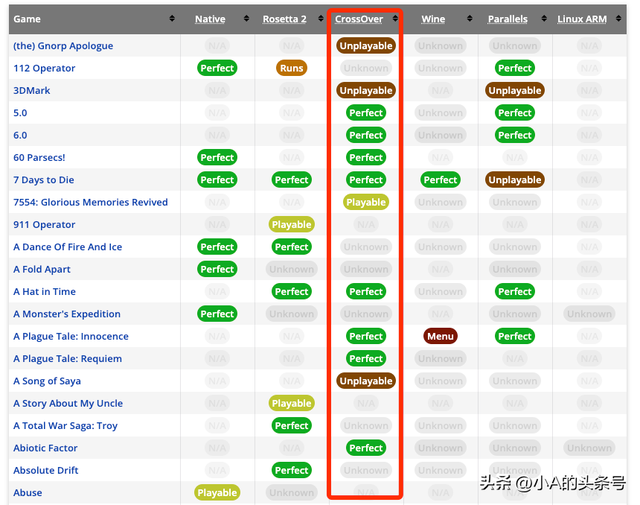Viewport: 640px width, 505px height.
Task: Click Parallels Unplayable badge for 3DMark
Action: 515,90
